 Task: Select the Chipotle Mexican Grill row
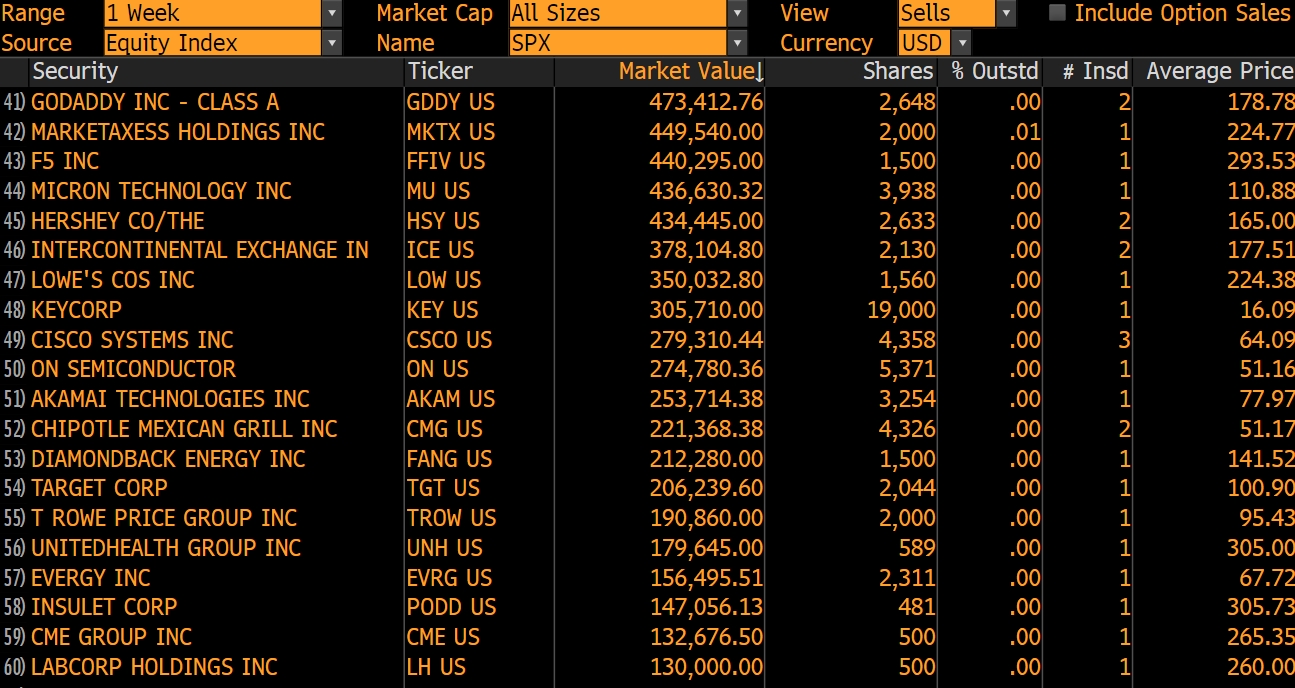click(184, 429)
